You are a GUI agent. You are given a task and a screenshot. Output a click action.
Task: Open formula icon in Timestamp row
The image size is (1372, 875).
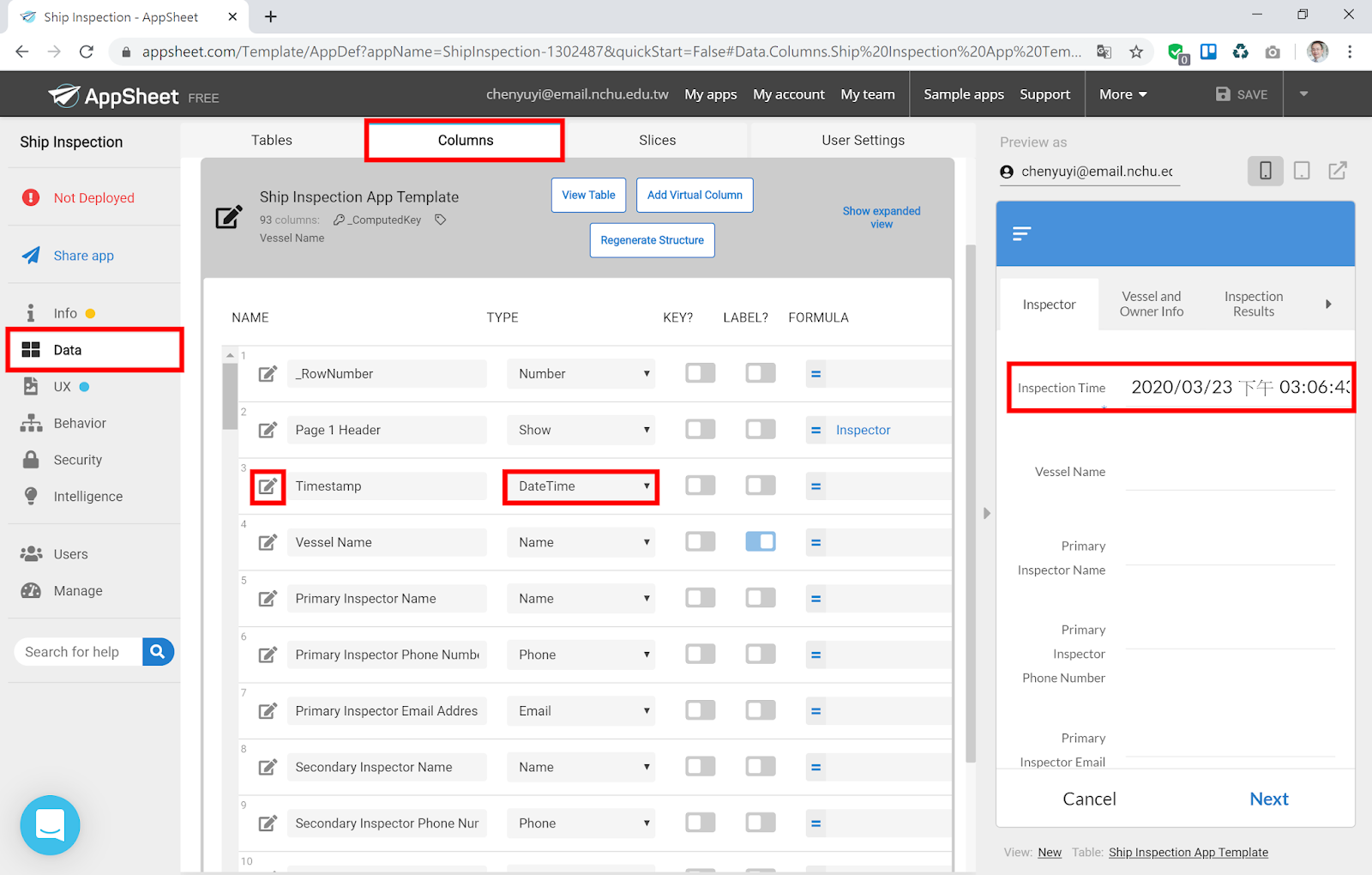pyautogui.click(x=816, y=486)
